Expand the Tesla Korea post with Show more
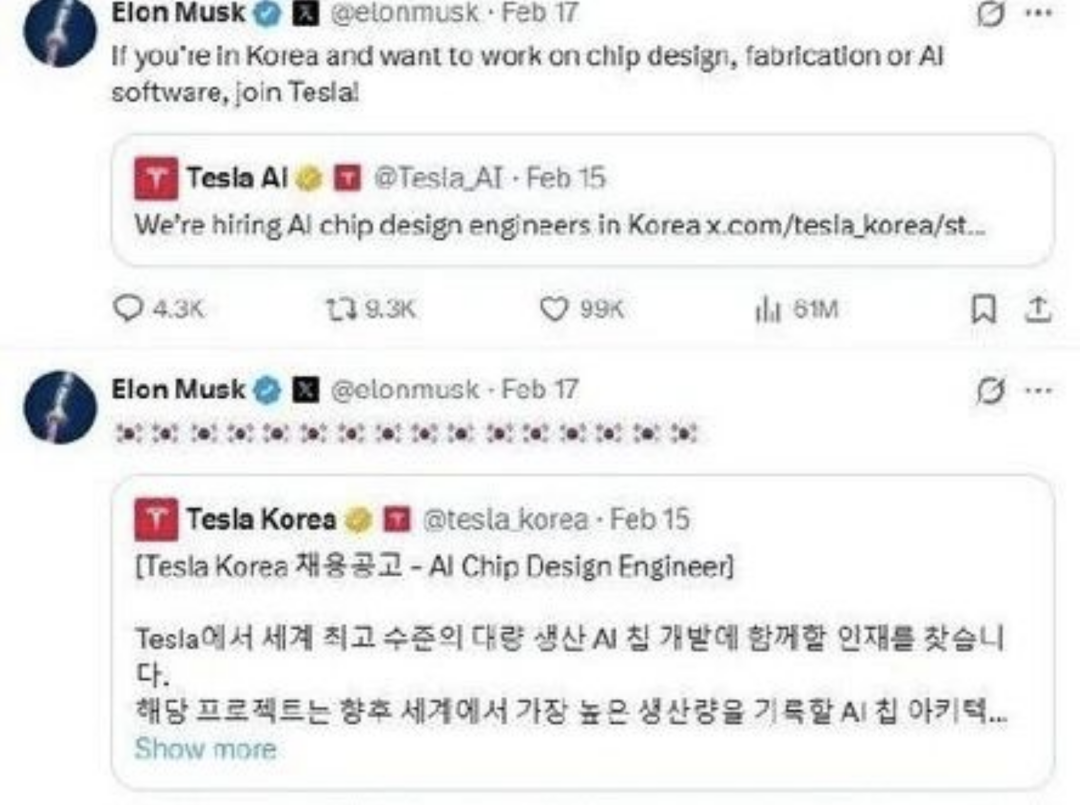The image size is (1080, 805). pos(205,748)
